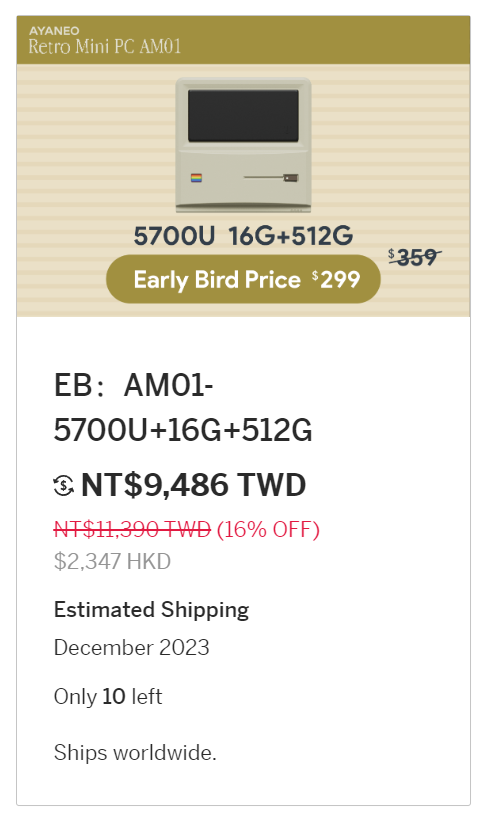
Task: Select the EB: AM01-5700U+16G+512G perk title
Action: [x=183, y=408]
